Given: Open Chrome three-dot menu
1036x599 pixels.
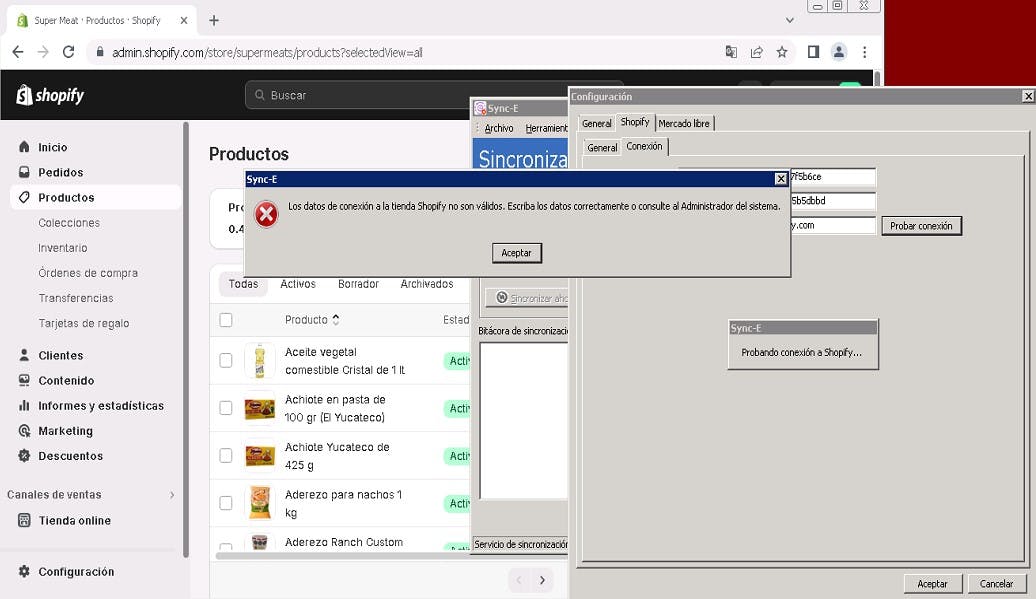Looking at the screenshot, I should point(864,52).
